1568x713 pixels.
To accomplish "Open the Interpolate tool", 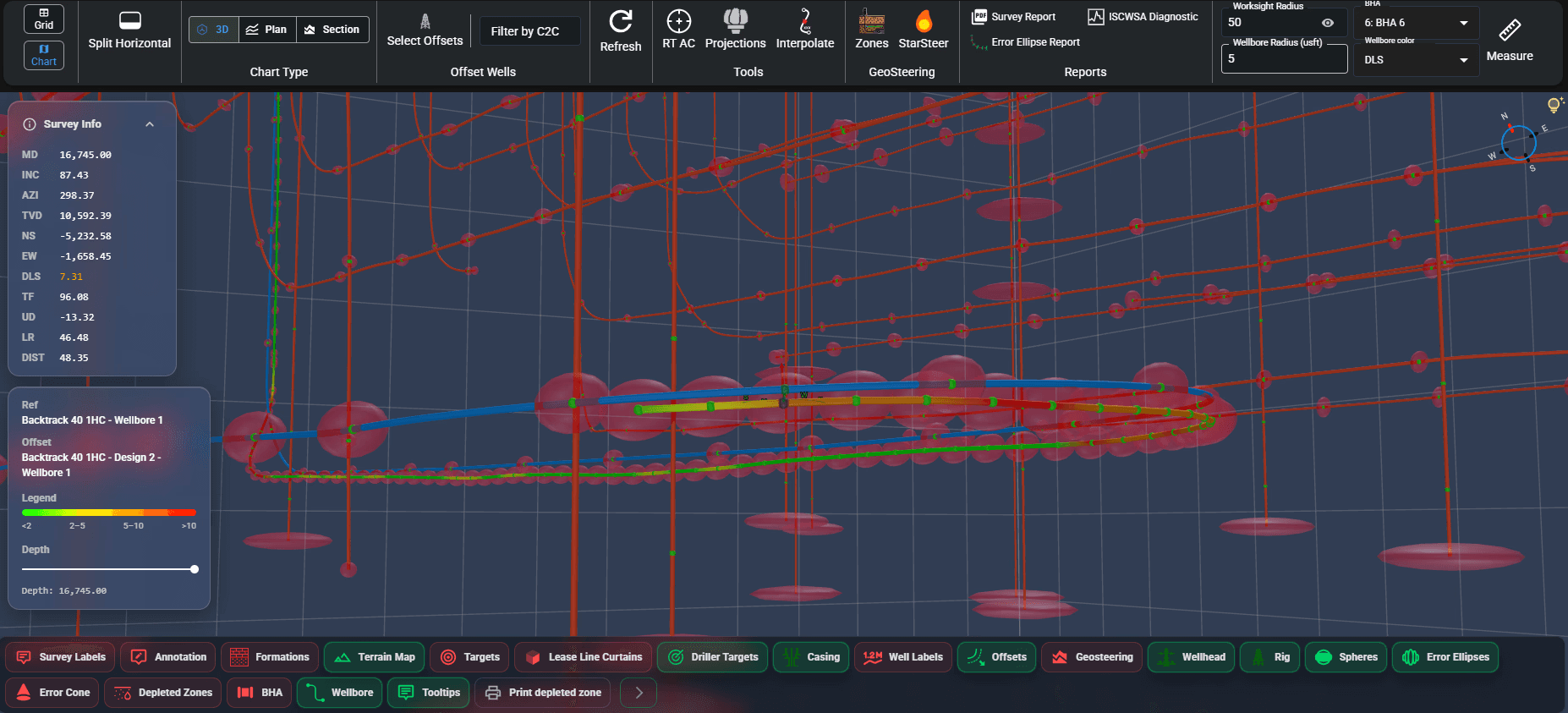I will [805, 30].
